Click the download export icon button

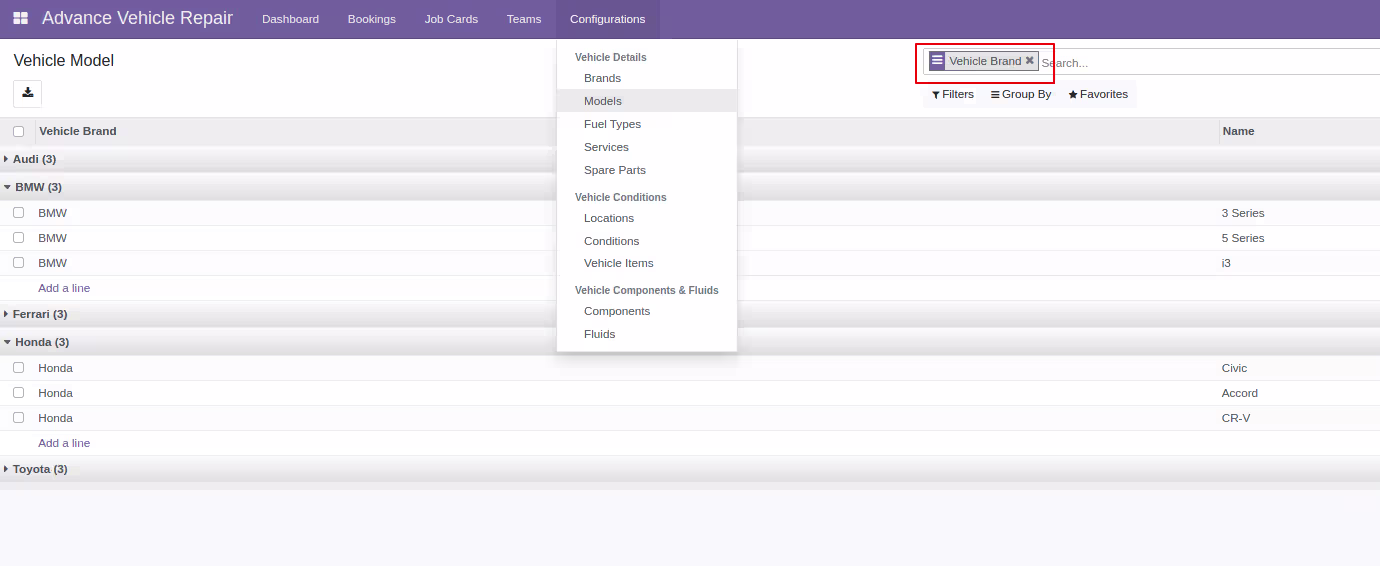point(28,93)
